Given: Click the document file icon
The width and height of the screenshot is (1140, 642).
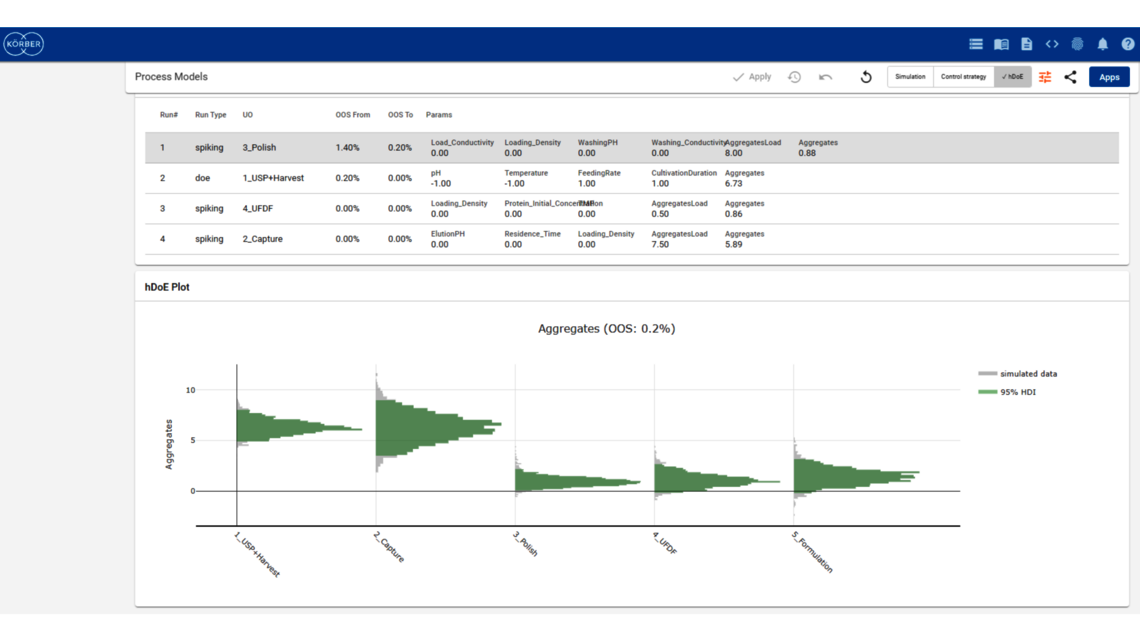Looking at the screenshot, I should (x=1026, y=44).
